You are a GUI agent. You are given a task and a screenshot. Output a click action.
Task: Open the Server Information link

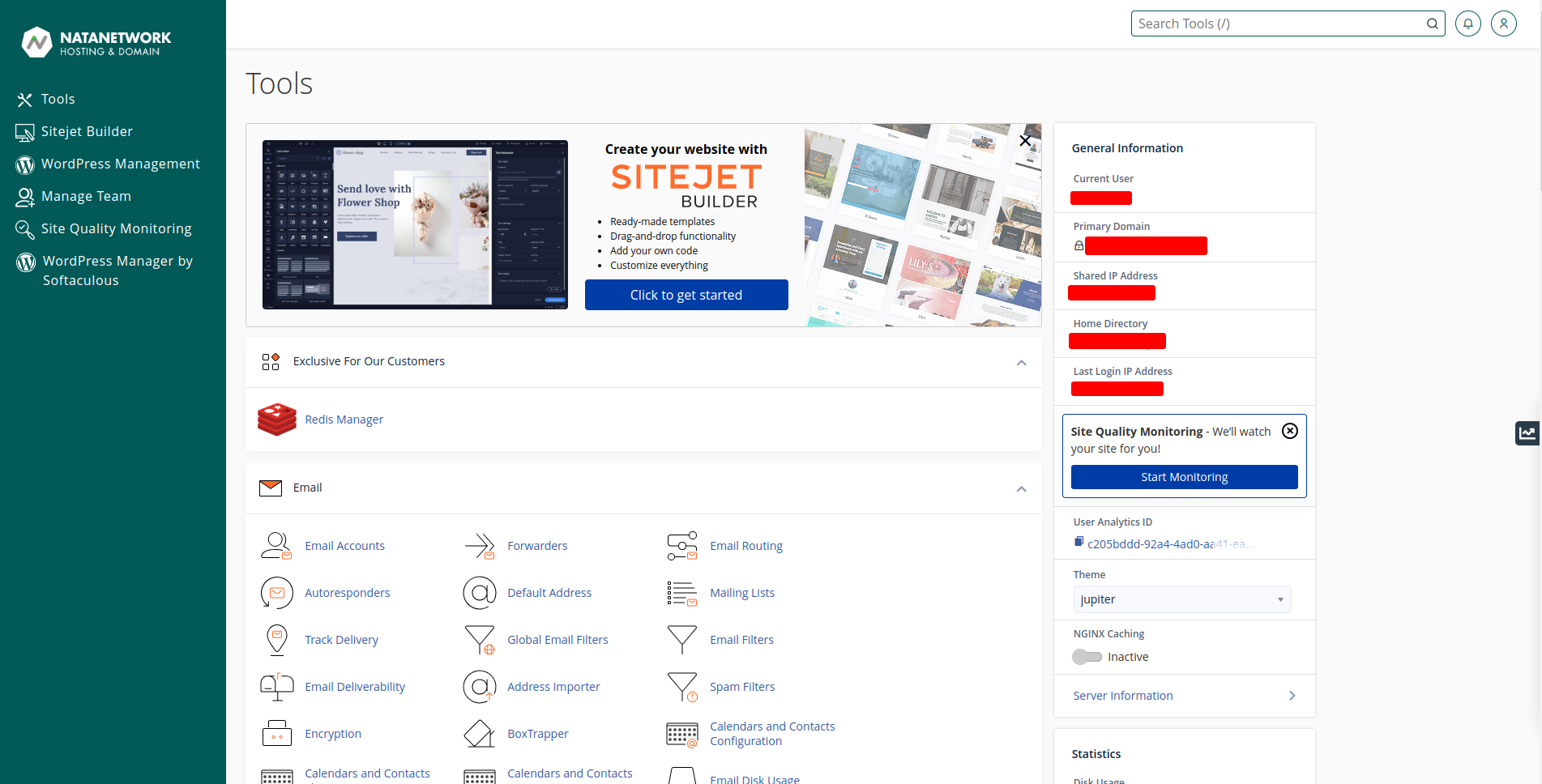pyautogui.click(x=1123, y=696)
